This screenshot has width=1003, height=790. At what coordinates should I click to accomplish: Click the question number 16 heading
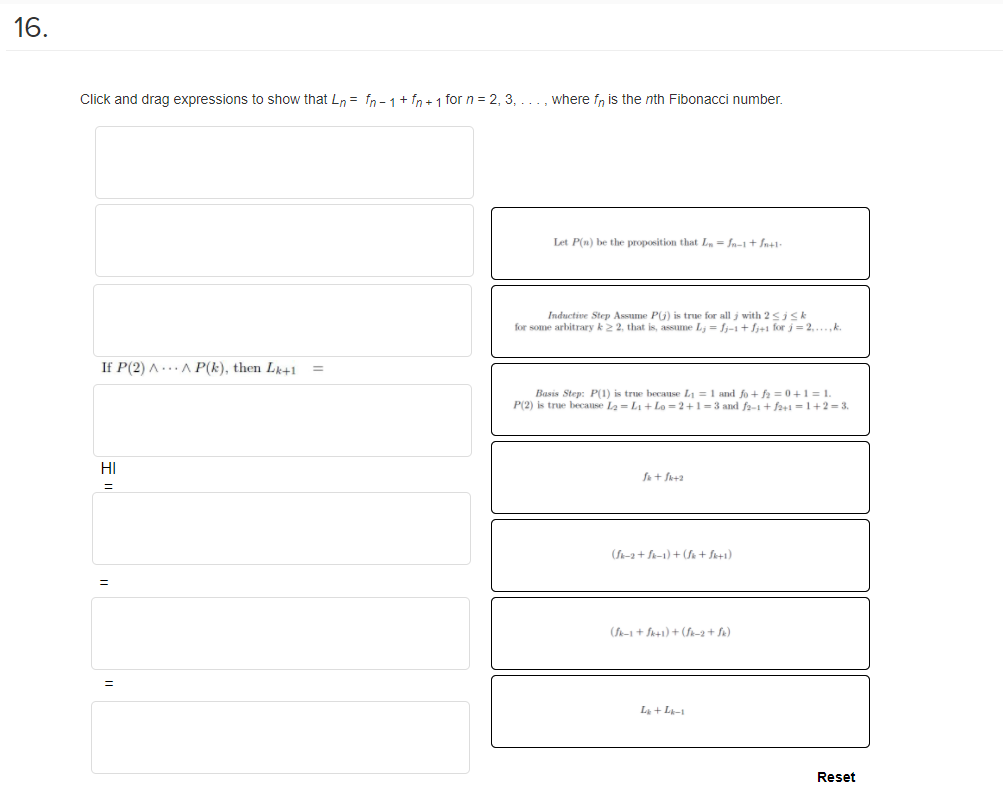30,28
